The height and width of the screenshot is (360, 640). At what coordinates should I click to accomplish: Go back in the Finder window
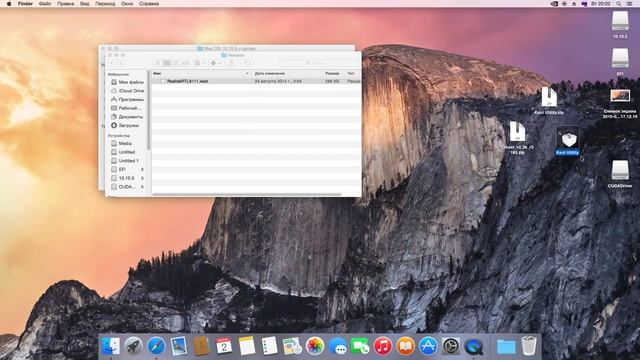[112, 63]
